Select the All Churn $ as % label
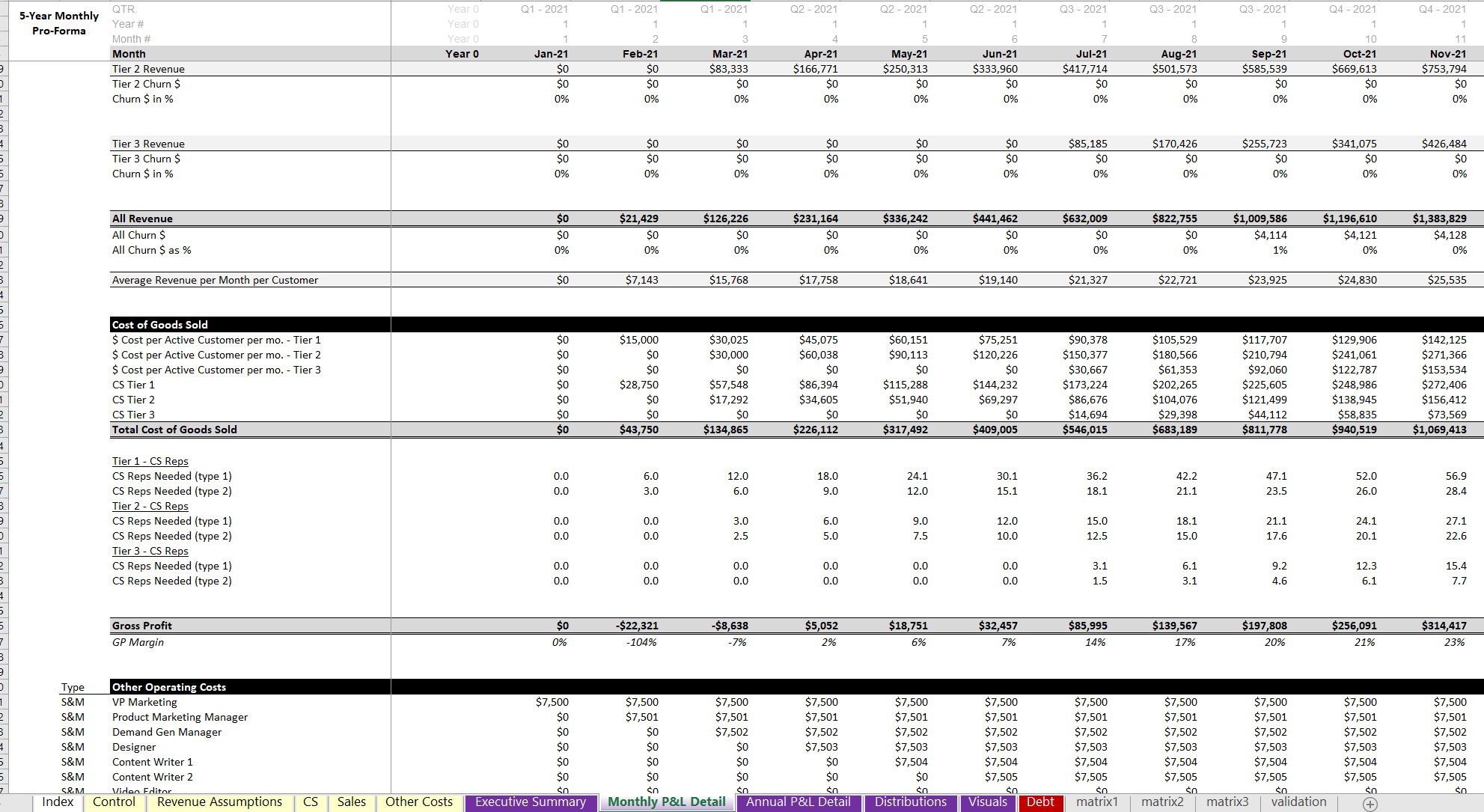1484x812 pixels. pyautogui.click(x=152, y=250)
